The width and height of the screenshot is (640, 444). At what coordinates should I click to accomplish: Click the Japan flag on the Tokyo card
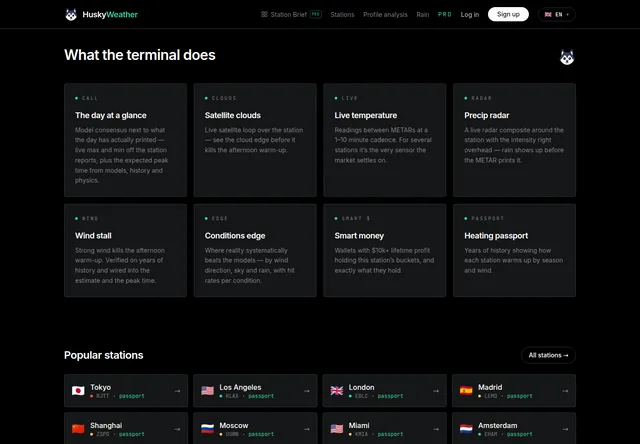pyautogui.click(x=78, y=391)
